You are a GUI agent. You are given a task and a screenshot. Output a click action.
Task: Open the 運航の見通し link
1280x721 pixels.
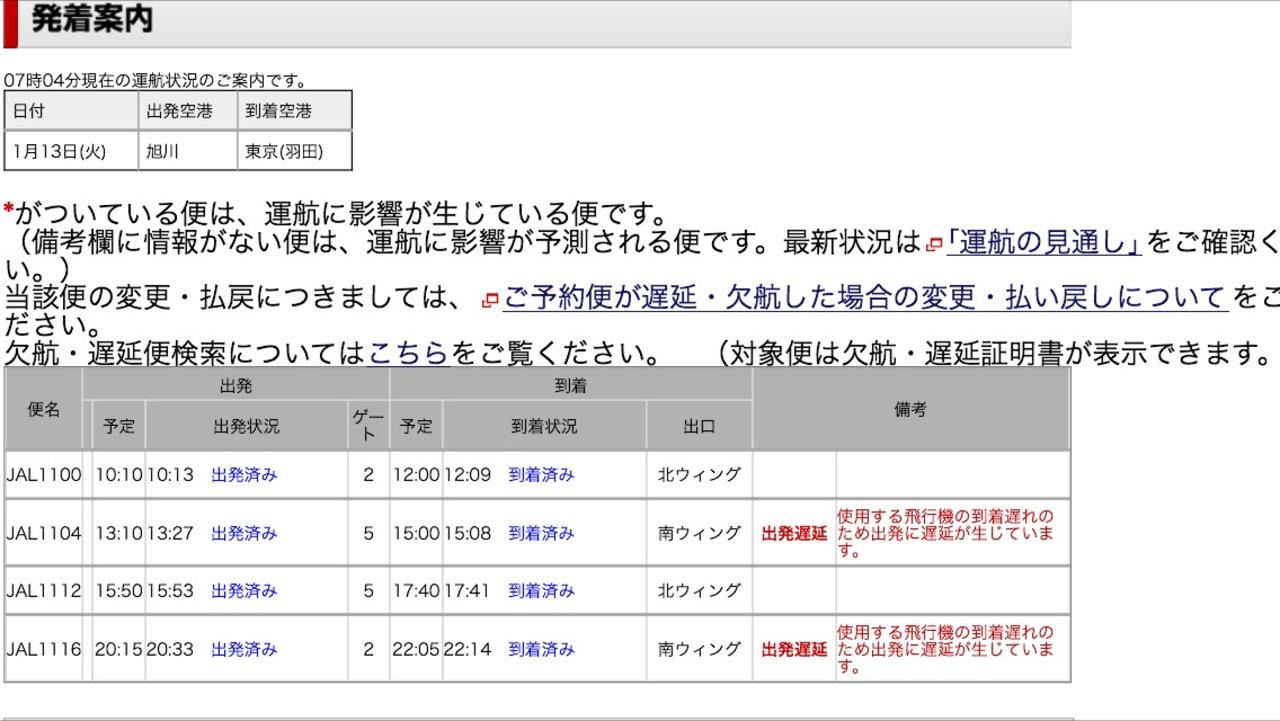pyautogui.click(x=1044, y=243)
